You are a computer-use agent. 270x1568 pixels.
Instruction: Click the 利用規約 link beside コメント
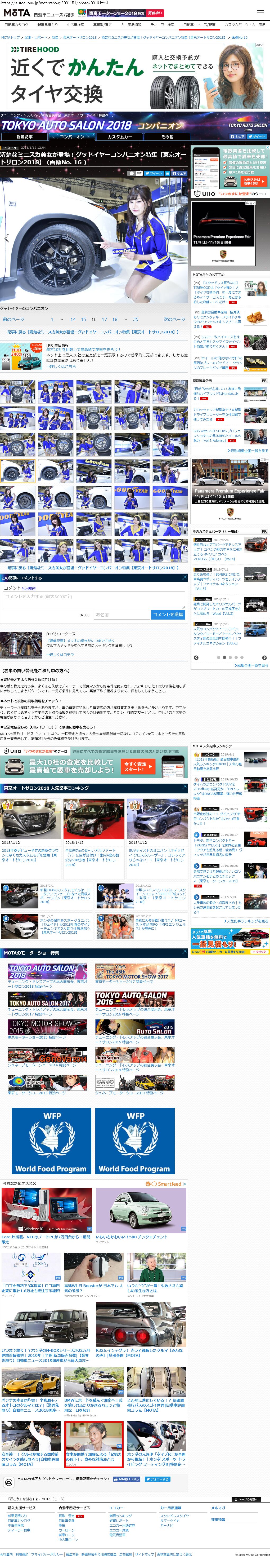[29, 589]
